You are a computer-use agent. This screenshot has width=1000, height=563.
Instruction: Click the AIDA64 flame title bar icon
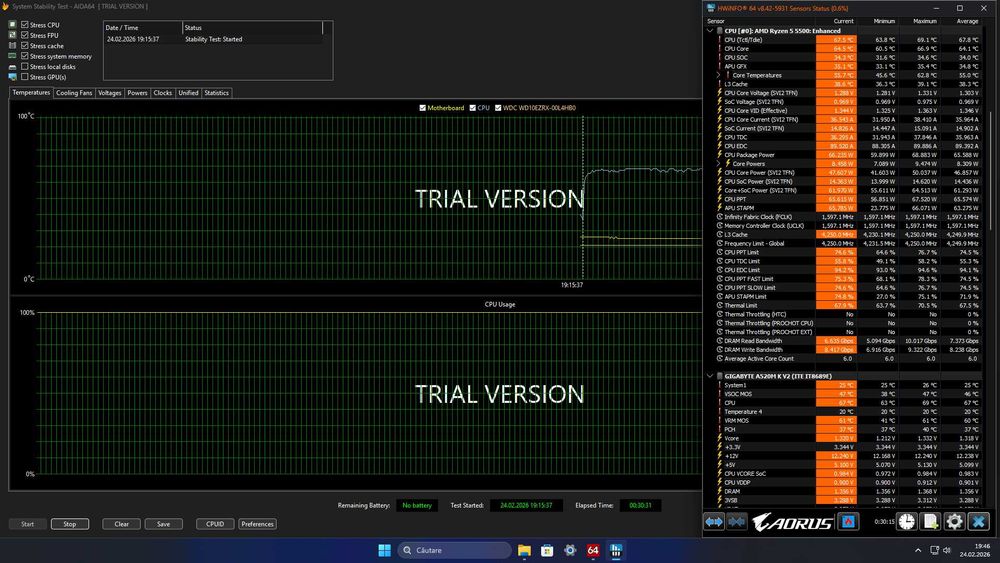[x=6, y=6]
